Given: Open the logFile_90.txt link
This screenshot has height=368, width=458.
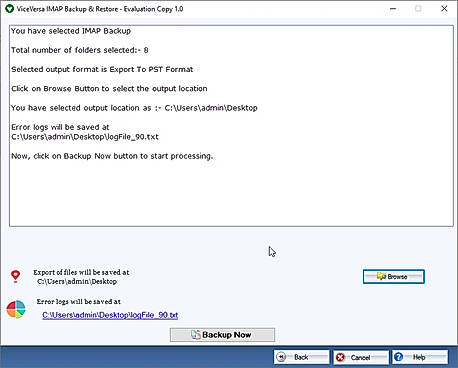Looking at the screenshot, I should [110, 315].
